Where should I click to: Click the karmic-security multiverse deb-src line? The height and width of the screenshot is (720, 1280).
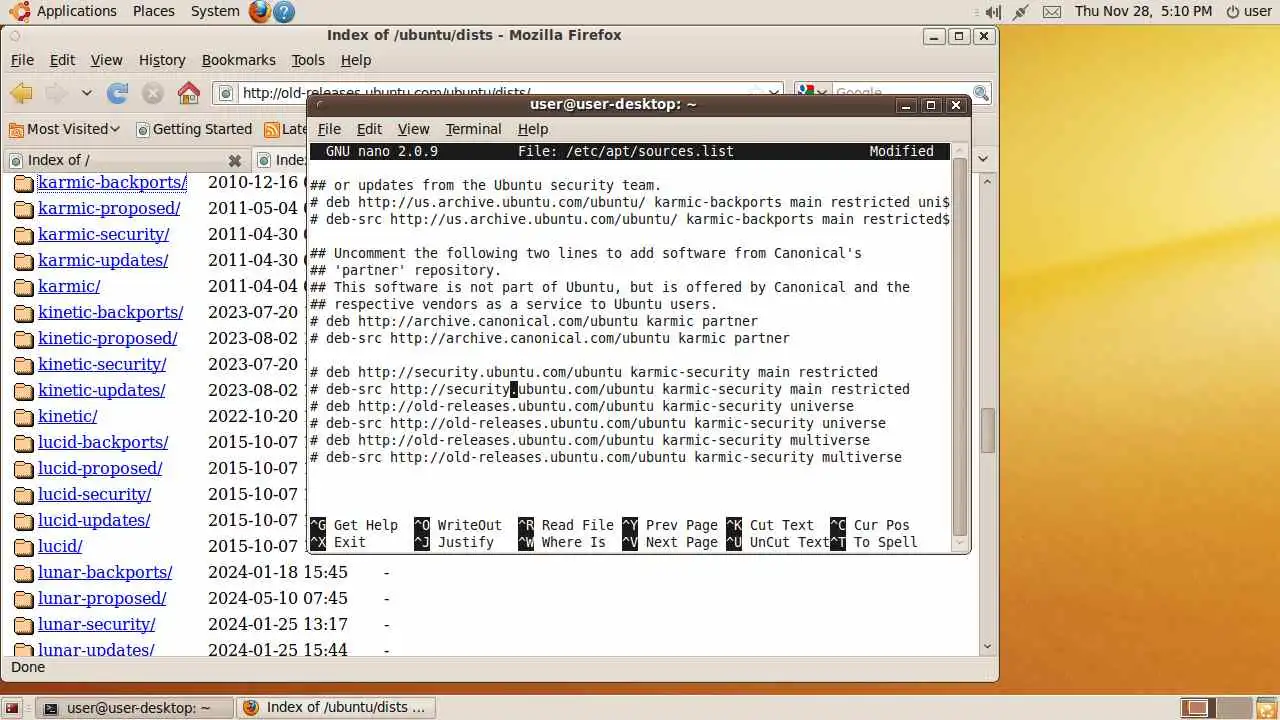pos(606,457)
